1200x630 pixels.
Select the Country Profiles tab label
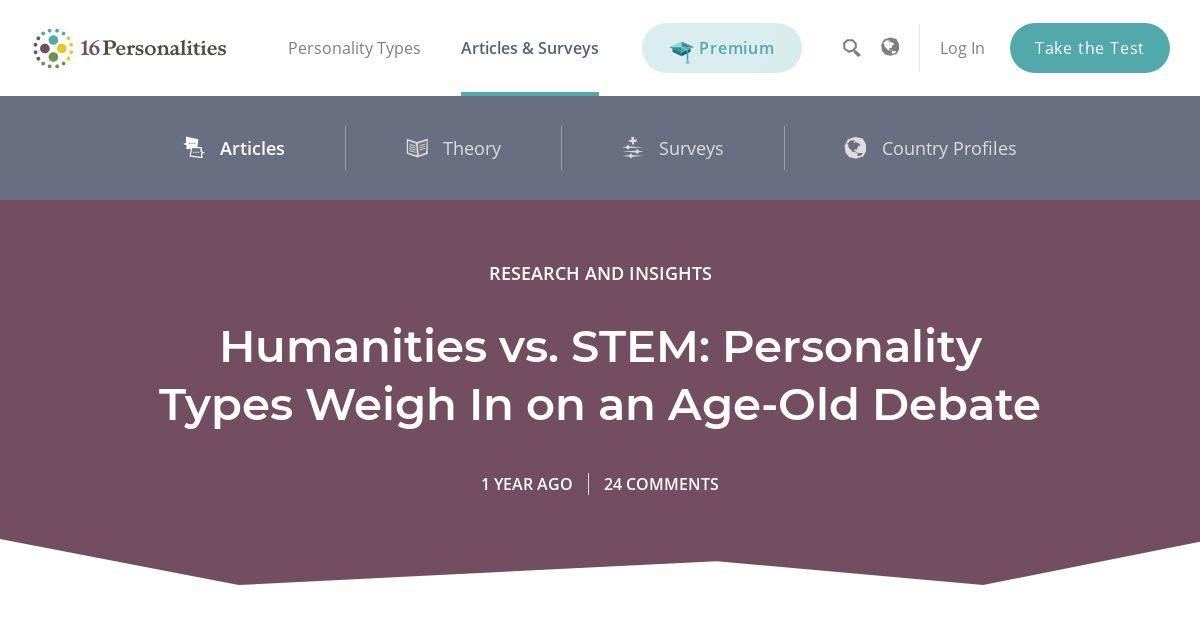coord(949,148)
